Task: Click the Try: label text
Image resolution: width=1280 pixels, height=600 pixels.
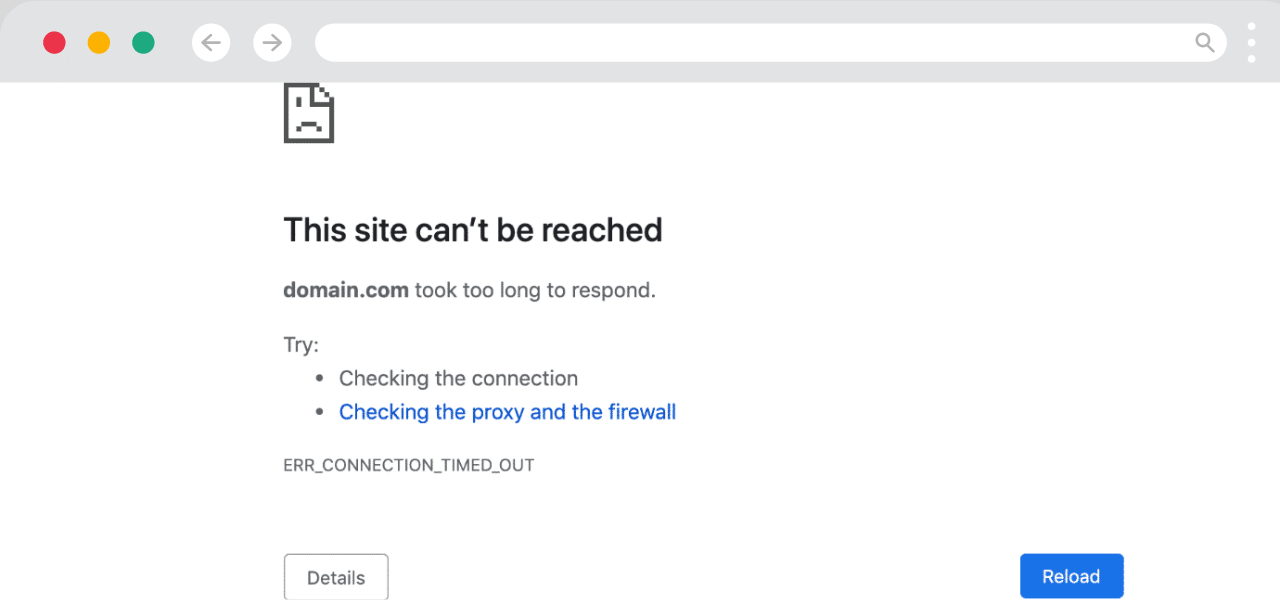Action: pos(301,344)
